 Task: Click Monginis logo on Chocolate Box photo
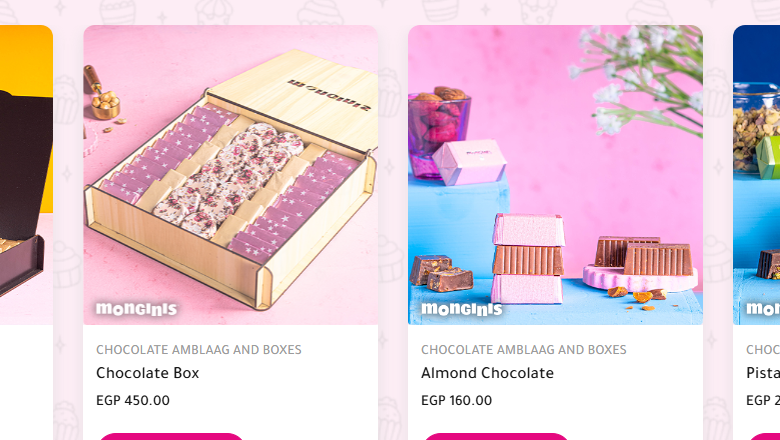[x=136, y=309]
